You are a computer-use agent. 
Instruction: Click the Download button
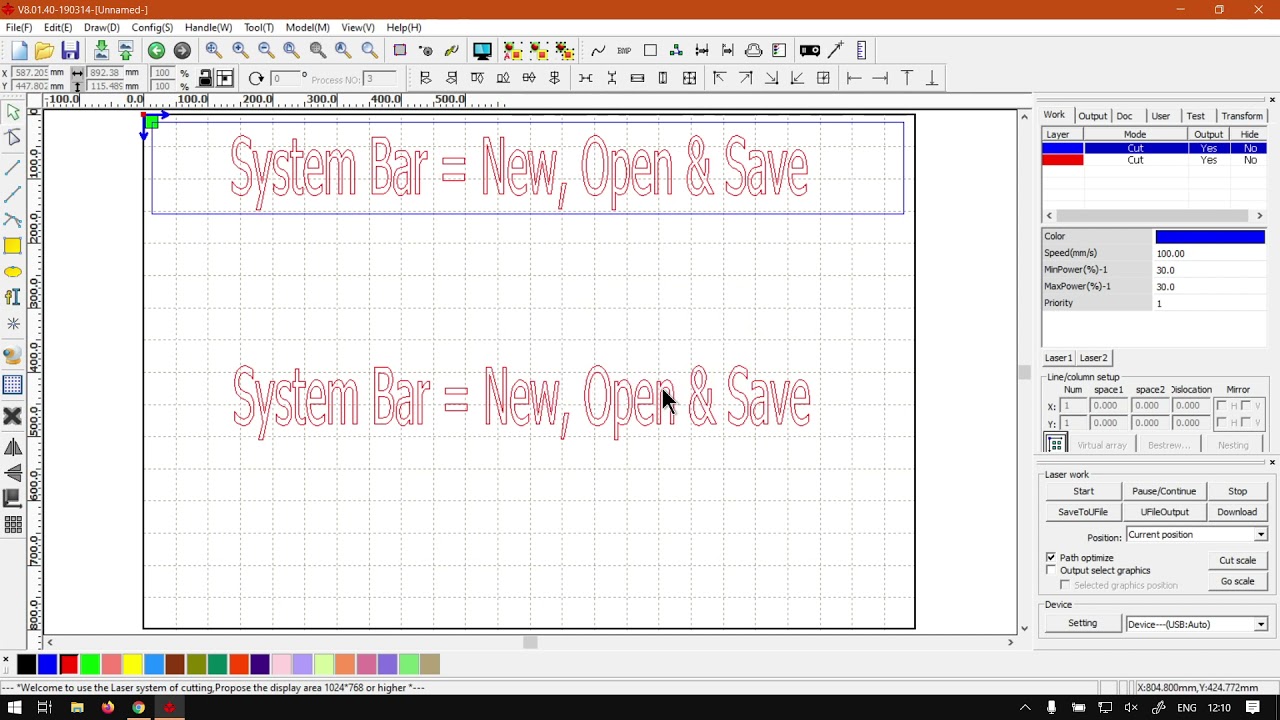click(1237, 512)
